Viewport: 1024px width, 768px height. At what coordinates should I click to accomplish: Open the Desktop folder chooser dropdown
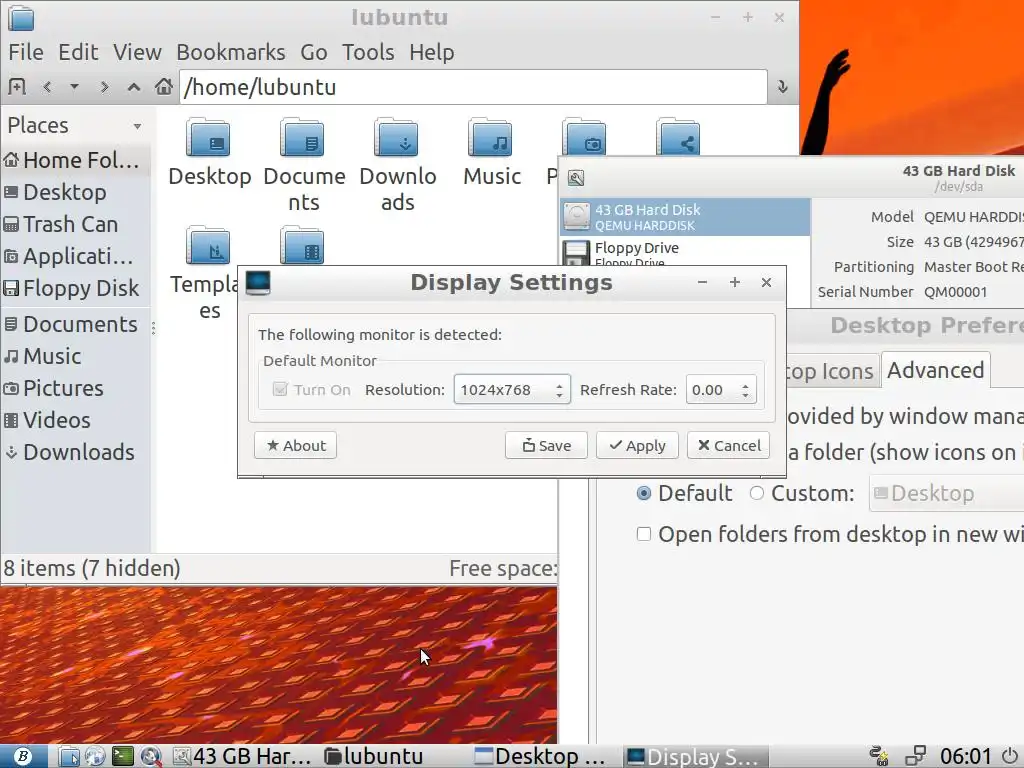947,493
